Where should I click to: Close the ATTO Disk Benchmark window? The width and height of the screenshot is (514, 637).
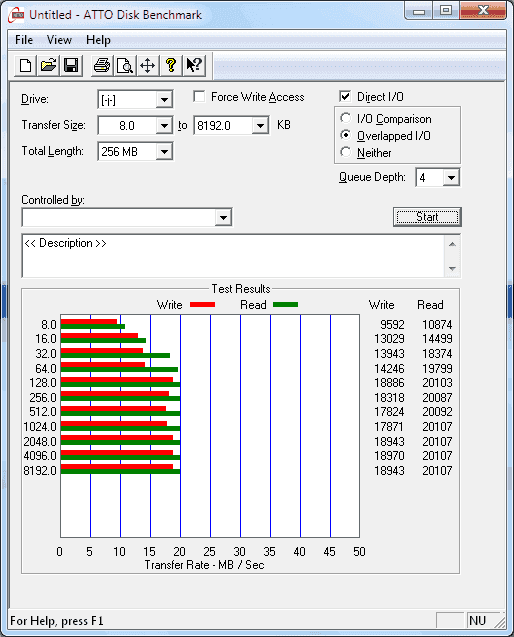point(483,11)
